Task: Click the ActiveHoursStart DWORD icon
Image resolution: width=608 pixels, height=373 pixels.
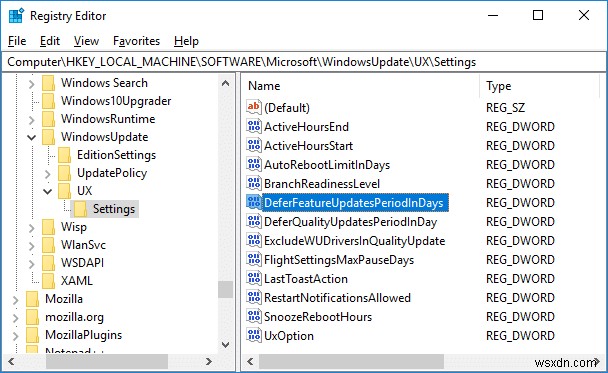Action: click(x=254, y=145)
